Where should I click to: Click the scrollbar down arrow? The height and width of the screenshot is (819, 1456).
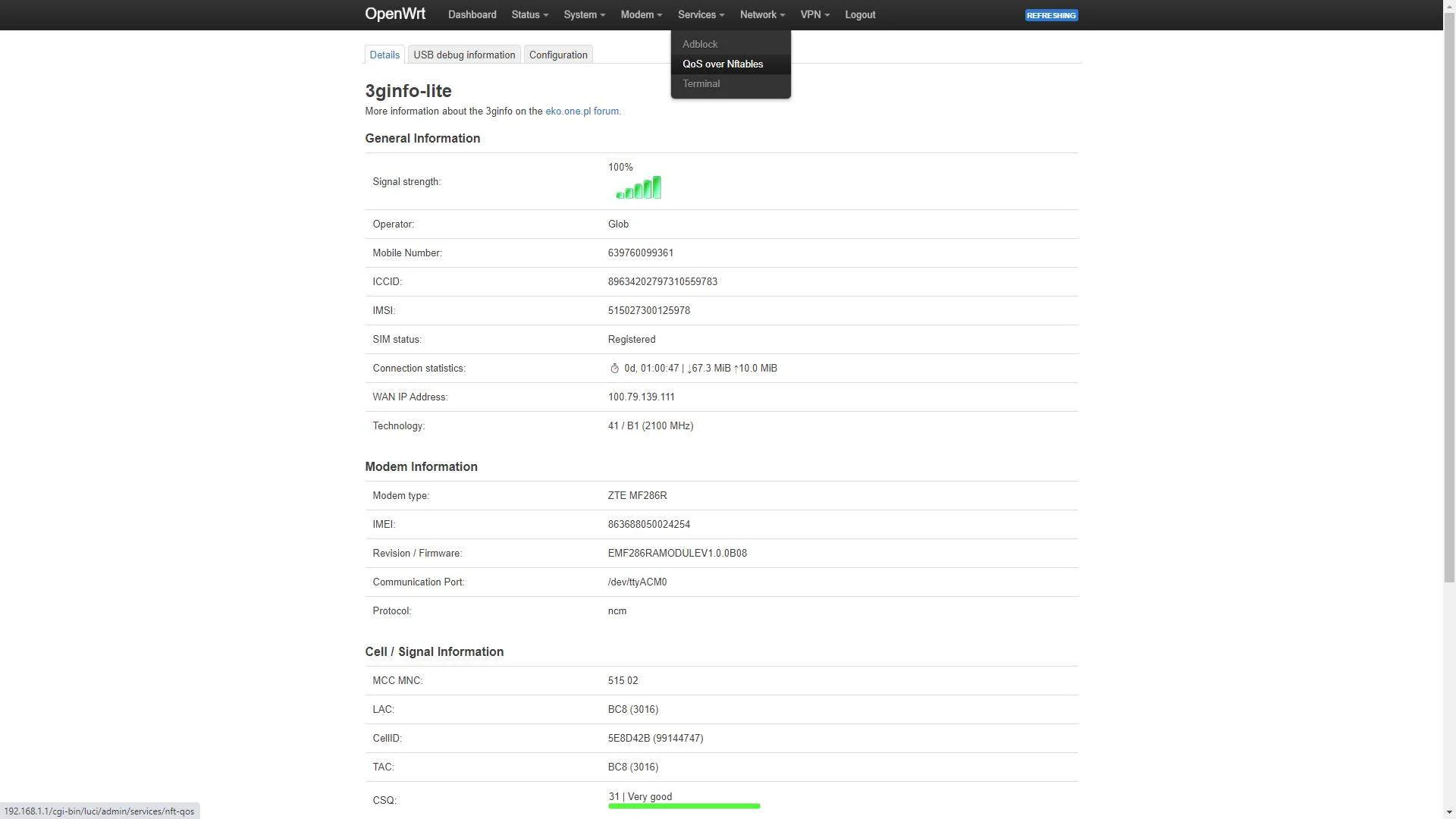[x=1449, y=812]
